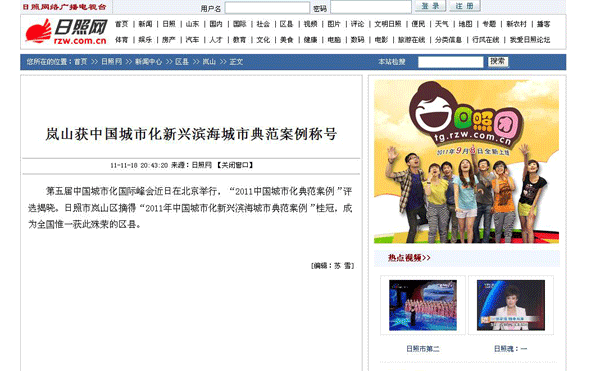Open the 山东 navigation item

[192, 24]
